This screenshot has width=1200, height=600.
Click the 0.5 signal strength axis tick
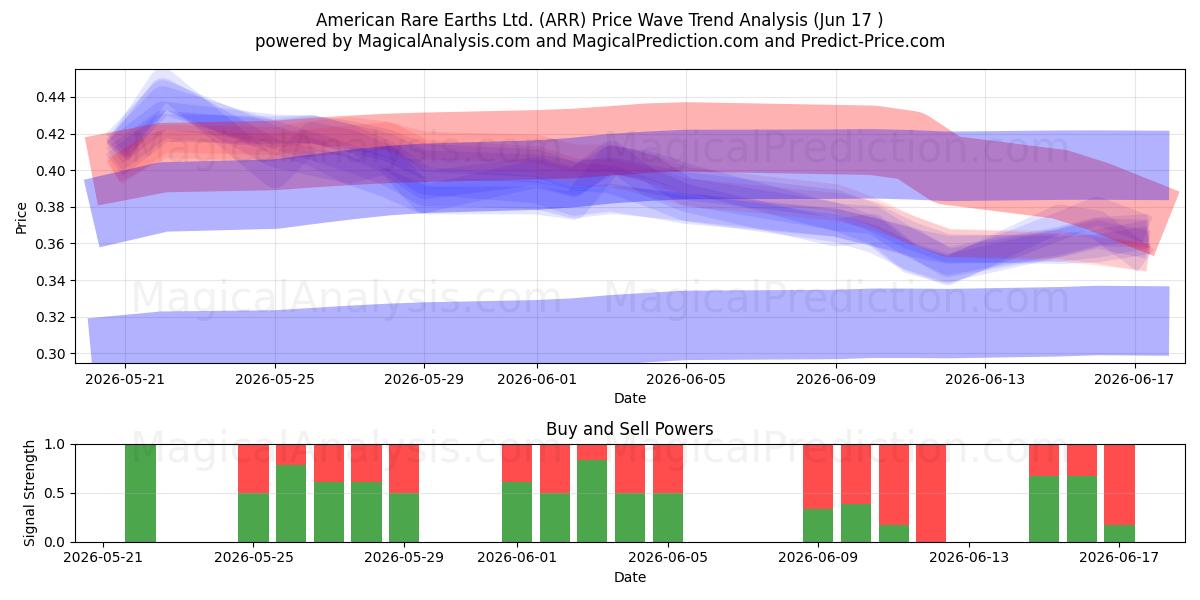pyautogui.click(x=56, y=493)
